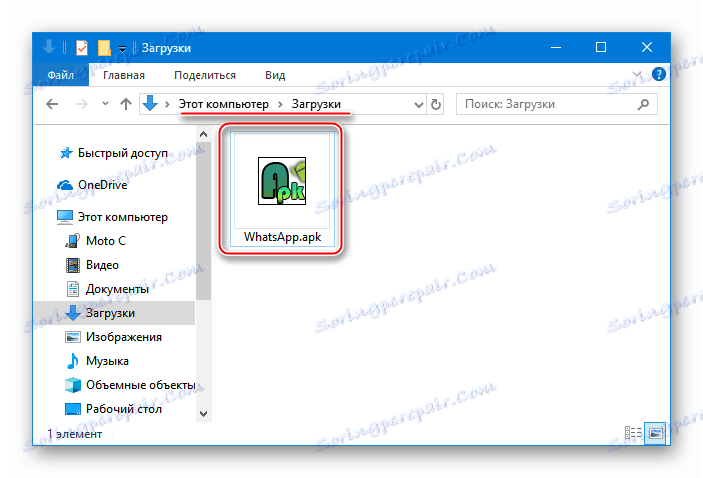Click the navigation pane scroll down arrow
The height and width of the screenshot is (478, 703).
[204, 413]
